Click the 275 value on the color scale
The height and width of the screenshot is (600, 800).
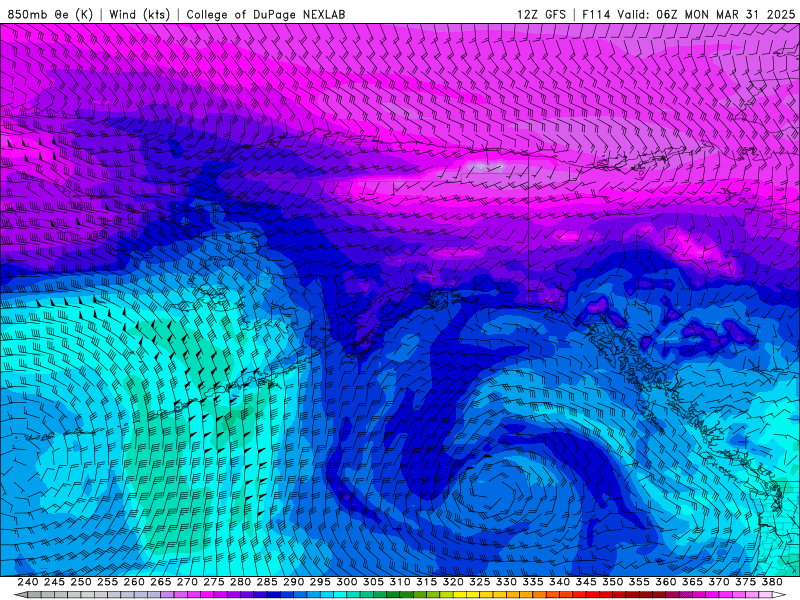214,582
